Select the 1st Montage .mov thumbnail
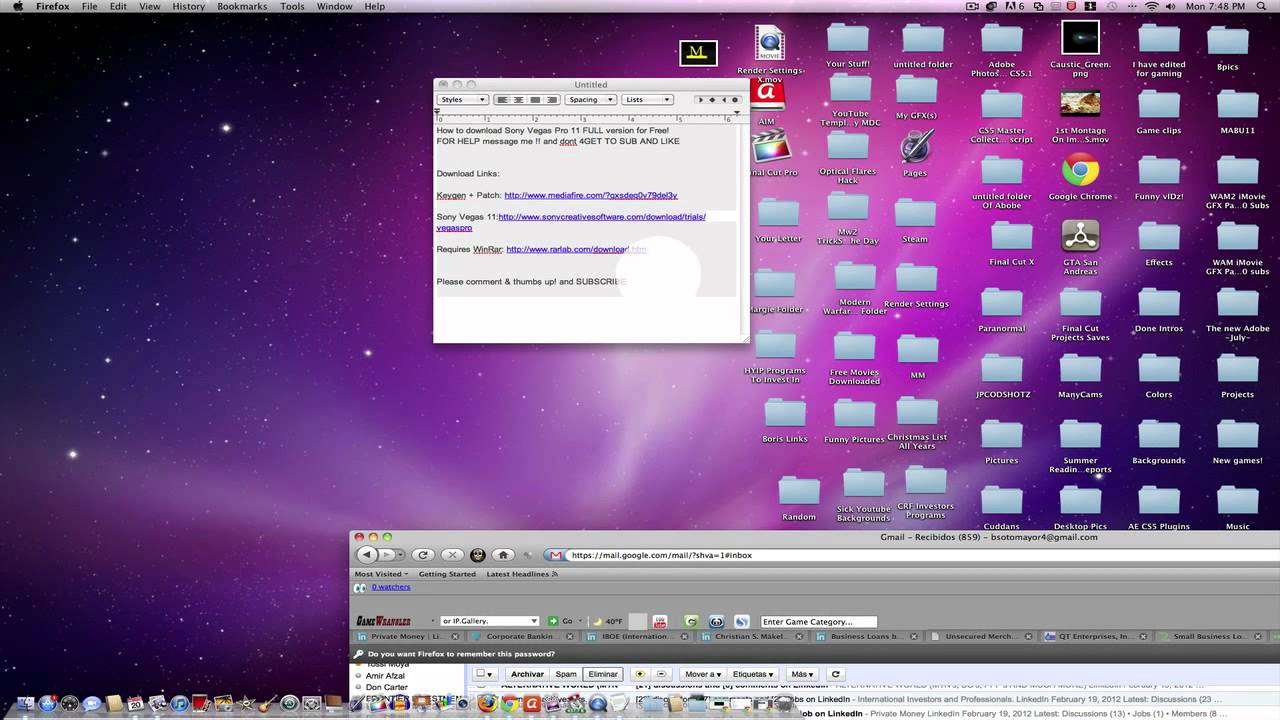Viewport: 1280px width, 720px height. (1080, 102)
